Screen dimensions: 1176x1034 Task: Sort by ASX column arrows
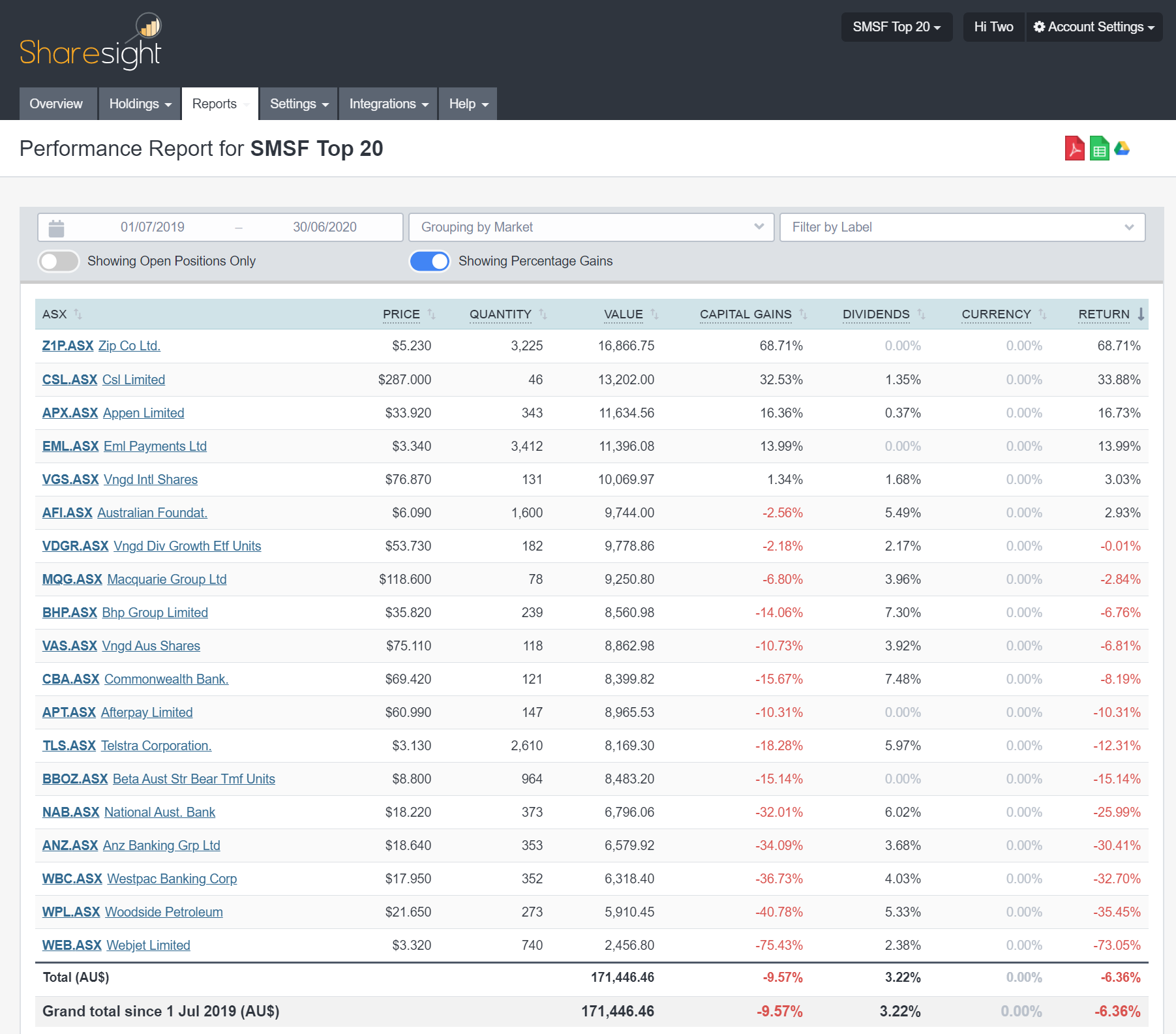point(78,314)
